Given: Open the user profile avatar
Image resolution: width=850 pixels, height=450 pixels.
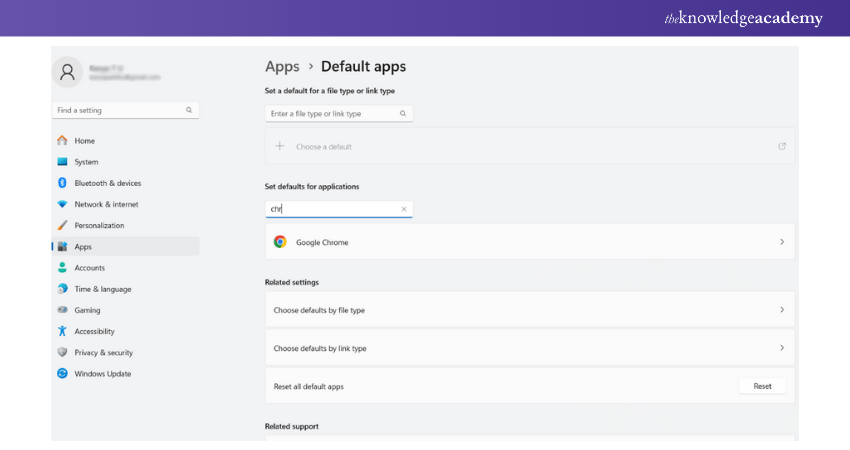Looking at the screenshot, I should point(67,72).
